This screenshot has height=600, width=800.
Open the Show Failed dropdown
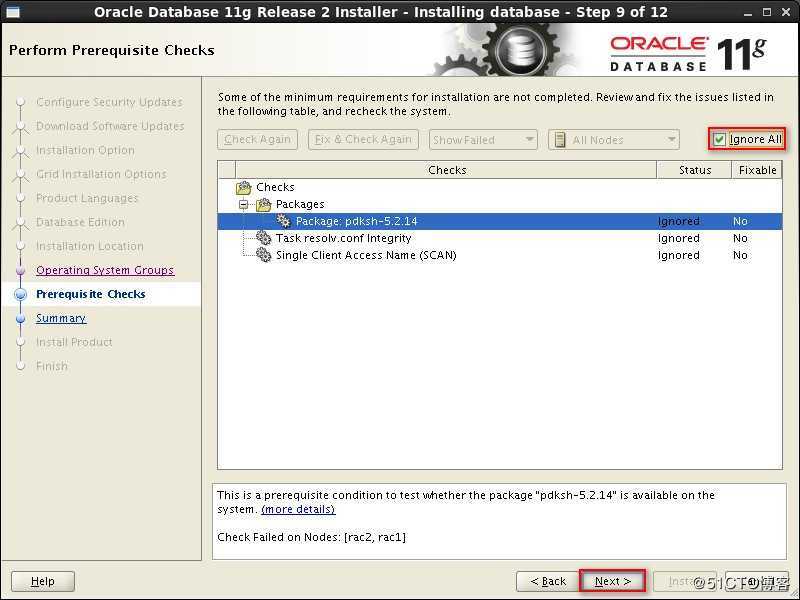[483, 139]
